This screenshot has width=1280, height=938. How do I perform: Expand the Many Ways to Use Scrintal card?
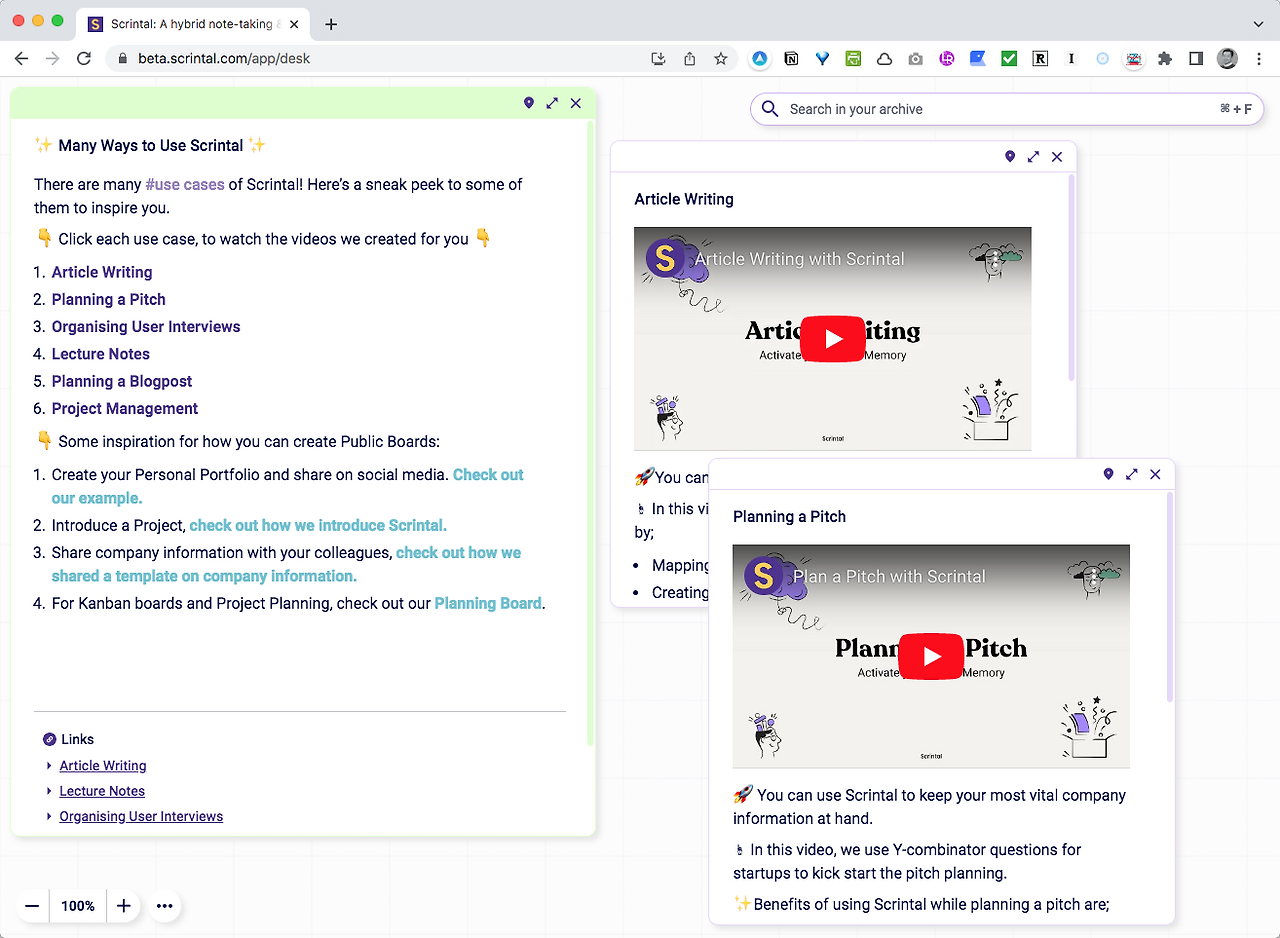(x=552, y=103)
